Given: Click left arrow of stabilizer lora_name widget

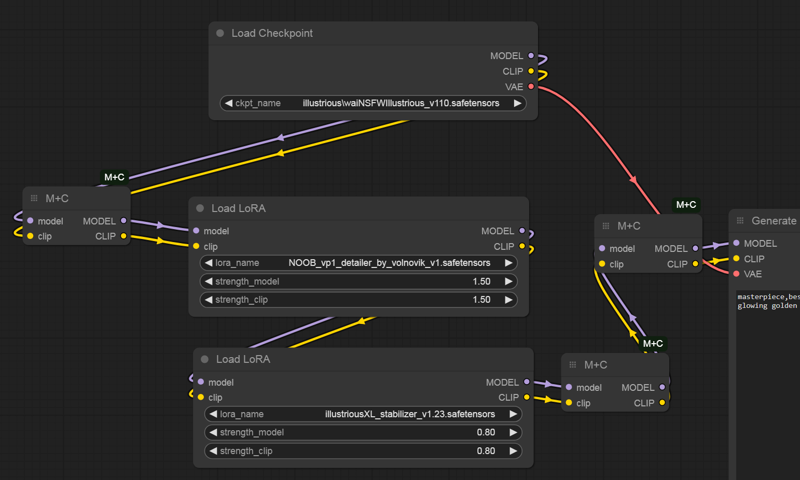Looking at the screenshot, I should pyautogui.click(x=213, y=414).
